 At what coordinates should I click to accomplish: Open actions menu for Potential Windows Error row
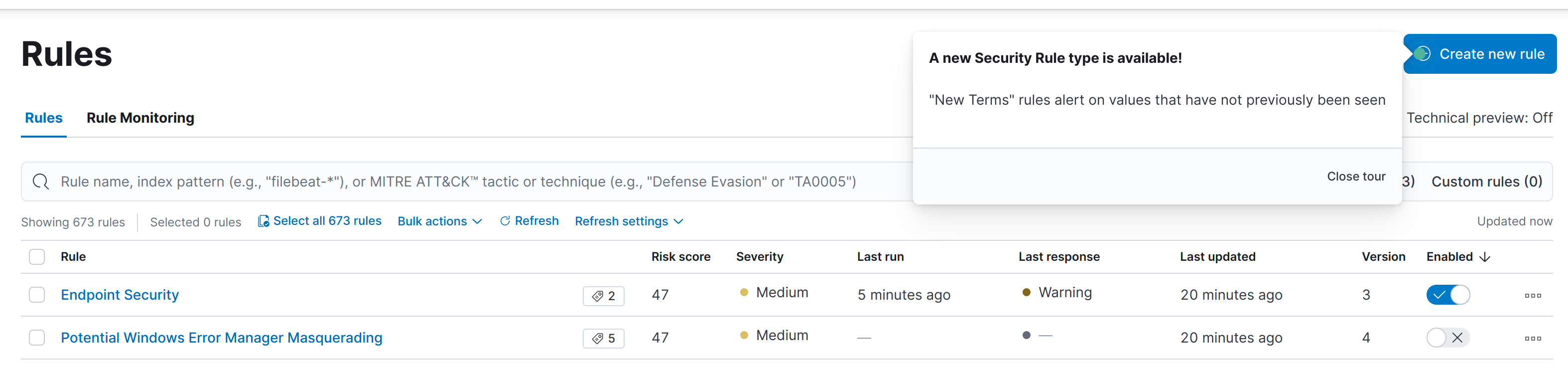(x=1532, y=339)
